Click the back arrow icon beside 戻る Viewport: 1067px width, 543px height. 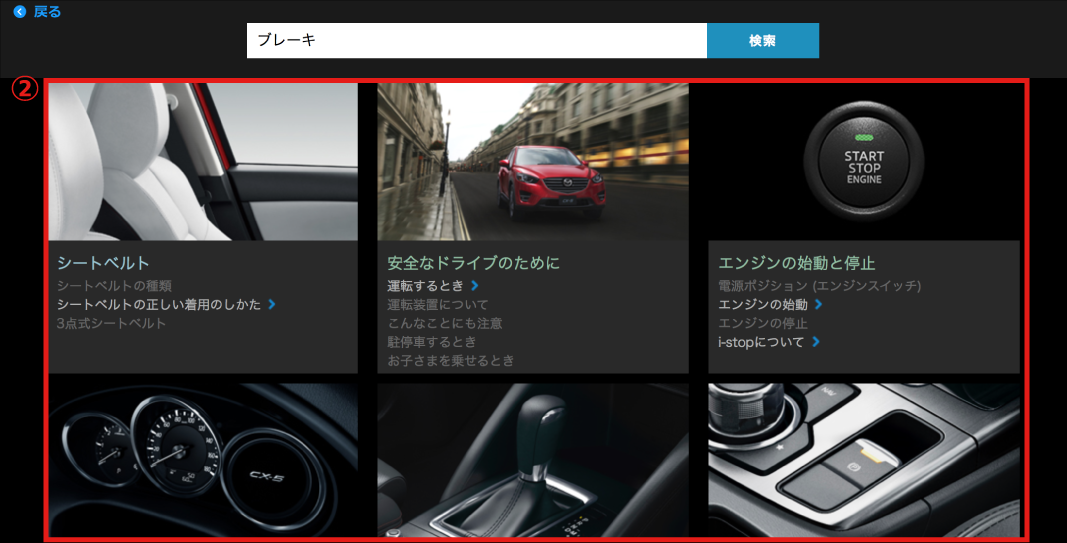[20, 12]
